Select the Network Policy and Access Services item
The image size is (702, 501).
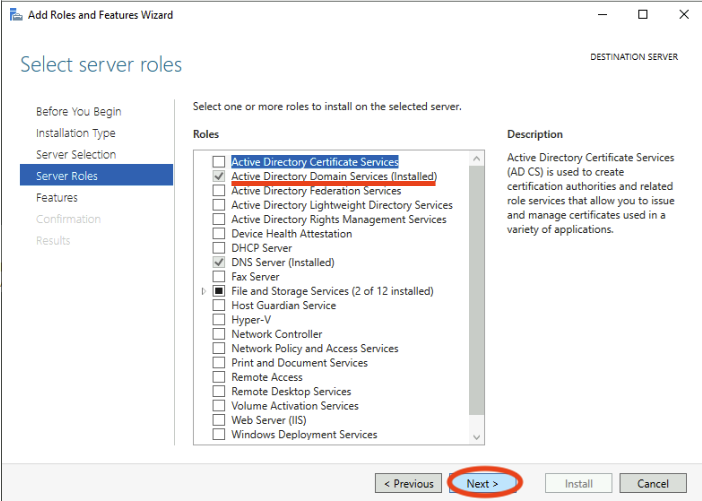pos(315,348)
